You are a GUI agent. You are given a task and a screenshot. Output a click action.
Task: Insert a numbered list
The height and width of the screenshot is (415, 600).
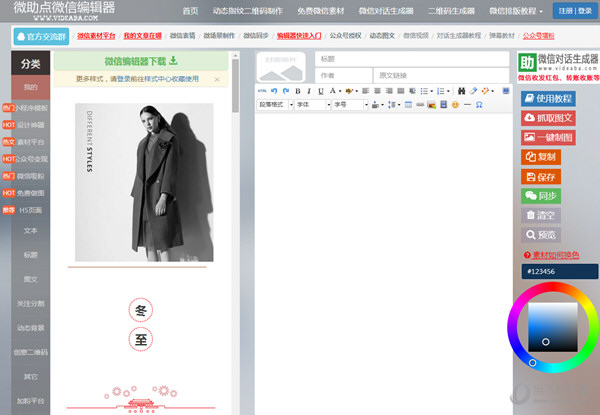[441, 91]
